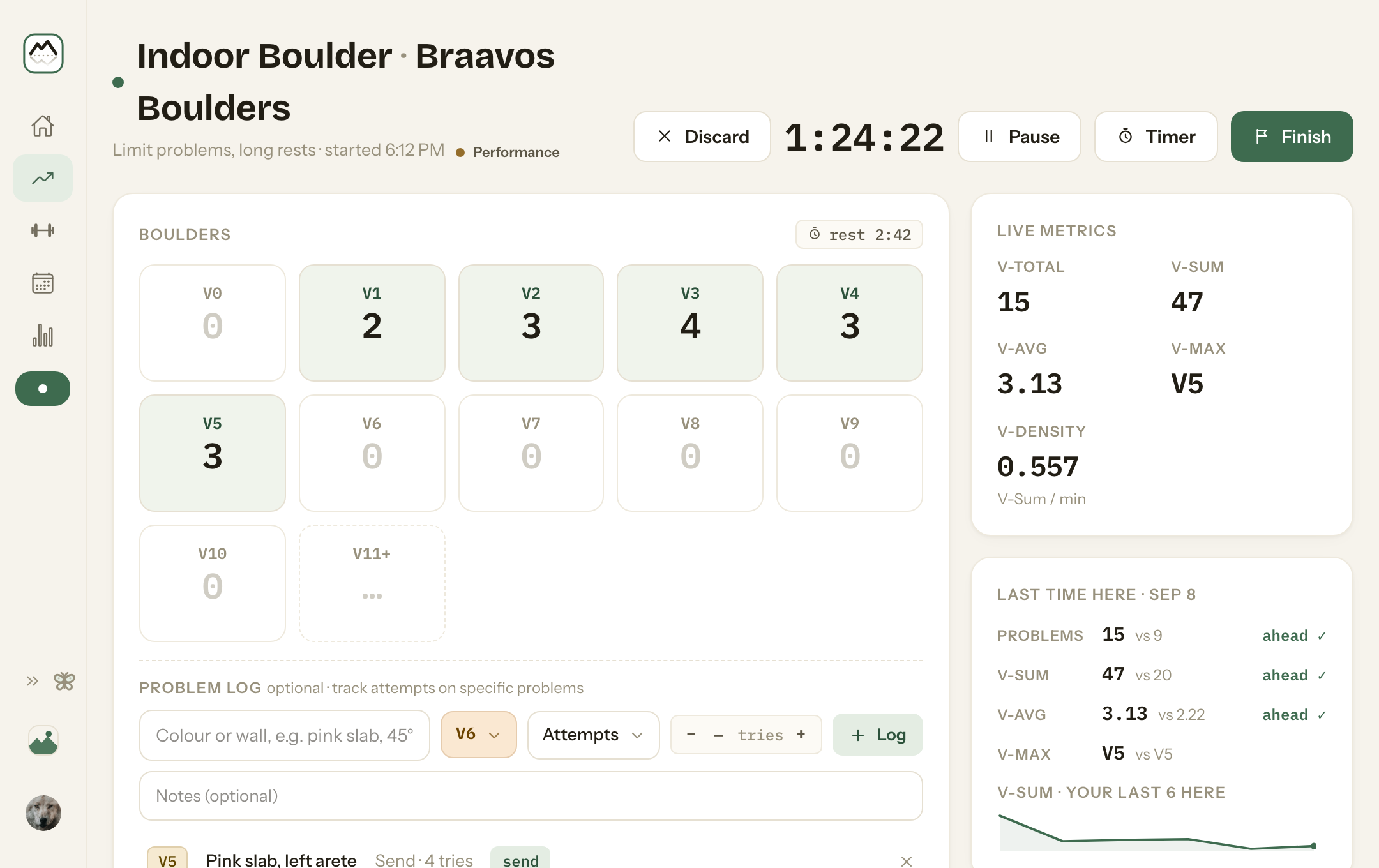Add a V10 boulder tile

tap(213, 583)
